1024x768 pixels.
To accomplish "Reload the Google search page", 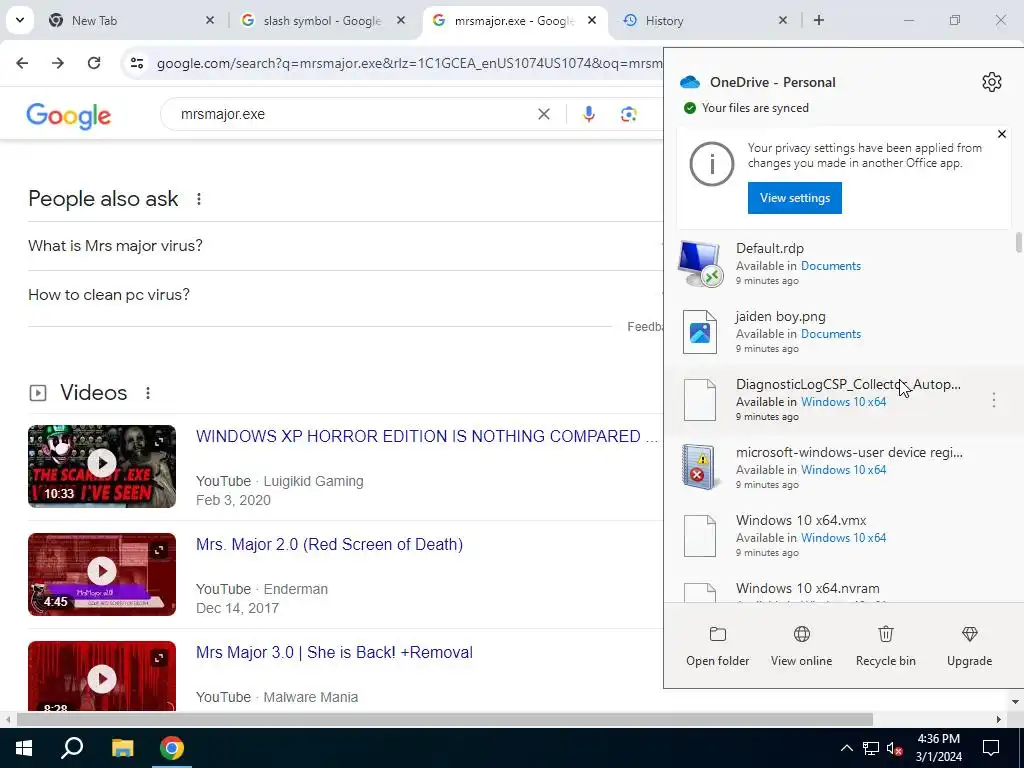I will (x=94, y=63).
